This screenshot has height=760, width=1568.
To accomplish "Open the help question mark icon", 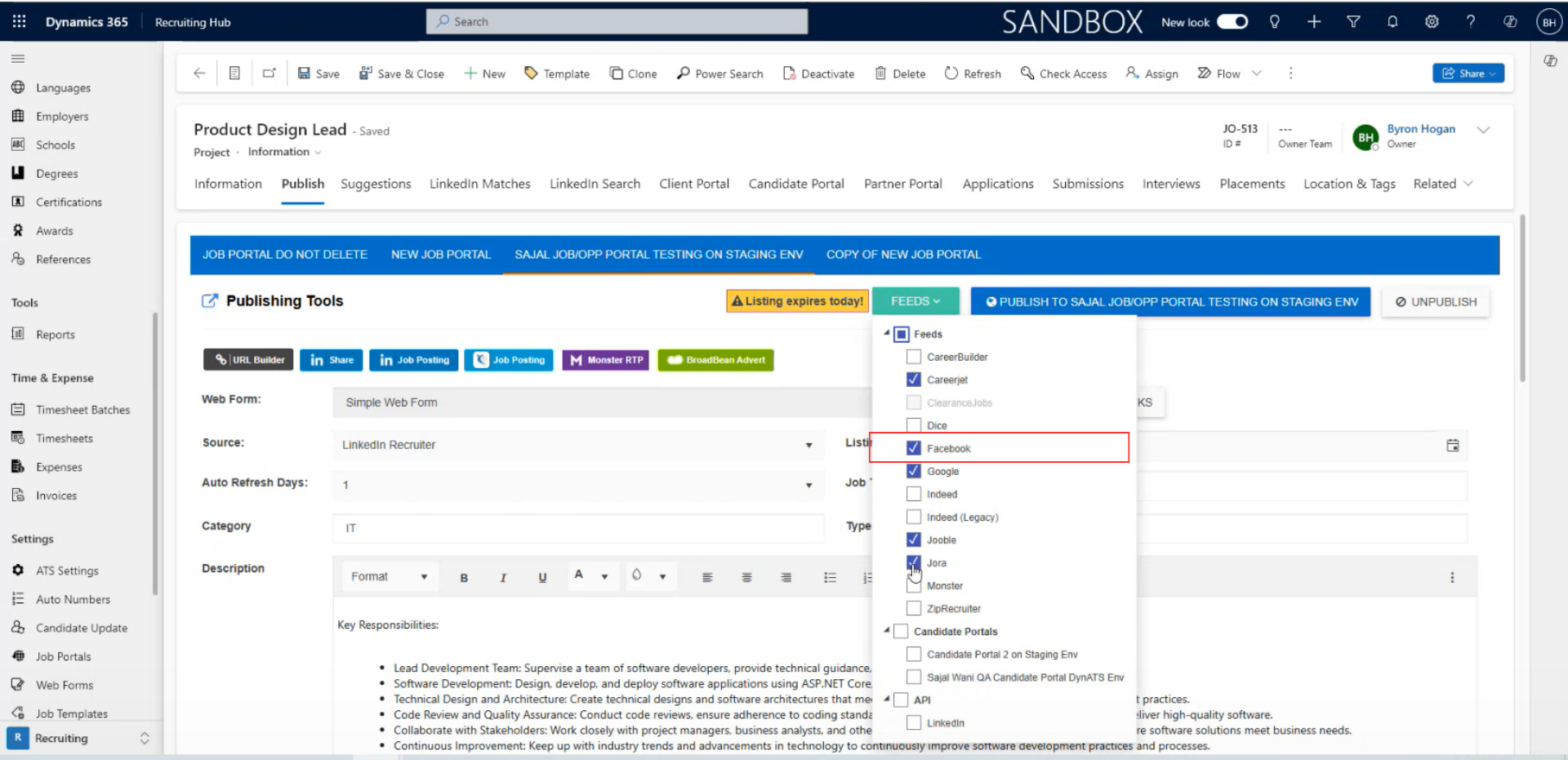I will pyautogui.click(x=1471, y=22).
